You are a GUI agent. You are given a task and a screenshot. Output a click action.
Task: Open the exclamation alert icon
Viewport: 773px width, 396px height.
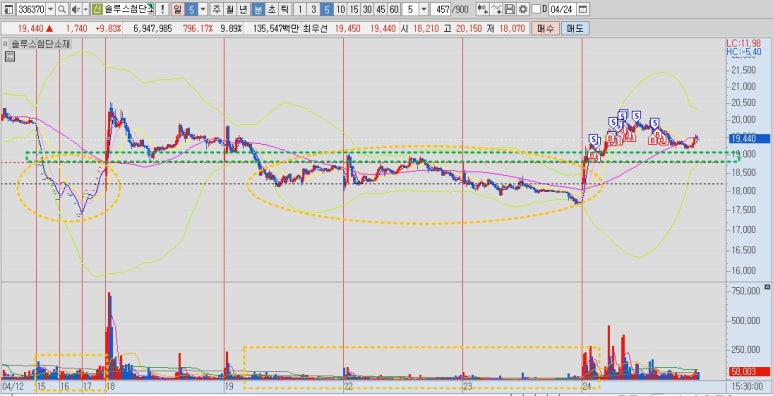click(x=162, y=9)
